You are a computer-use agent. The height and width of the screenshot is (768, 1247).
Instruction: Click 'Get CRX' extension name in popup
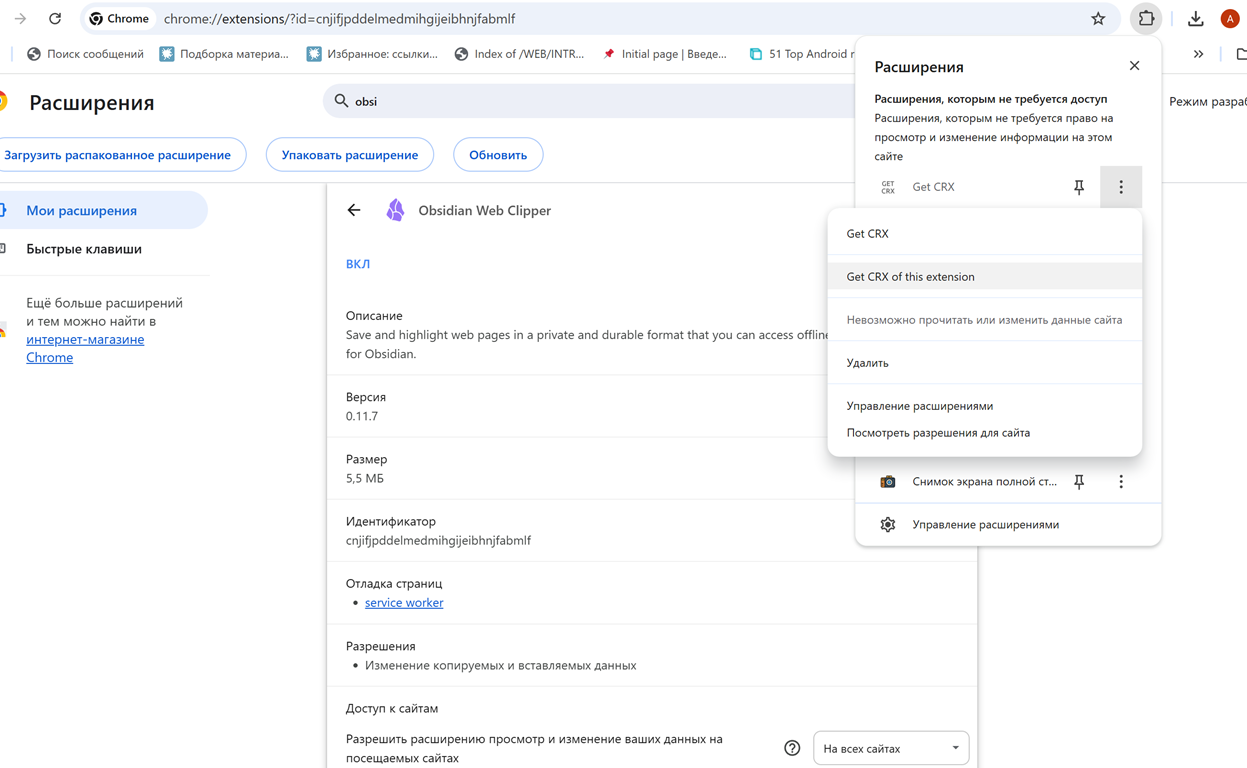tap(933, 187)
